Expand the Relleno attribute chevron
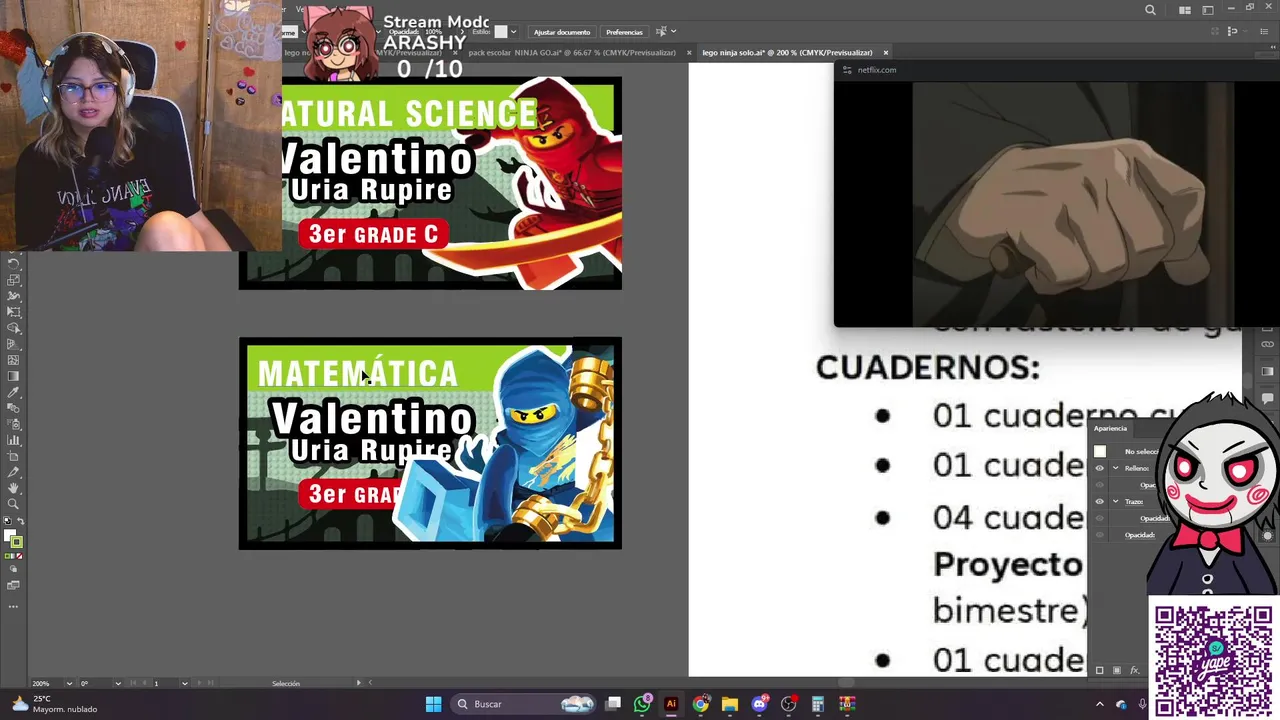 1115,468
